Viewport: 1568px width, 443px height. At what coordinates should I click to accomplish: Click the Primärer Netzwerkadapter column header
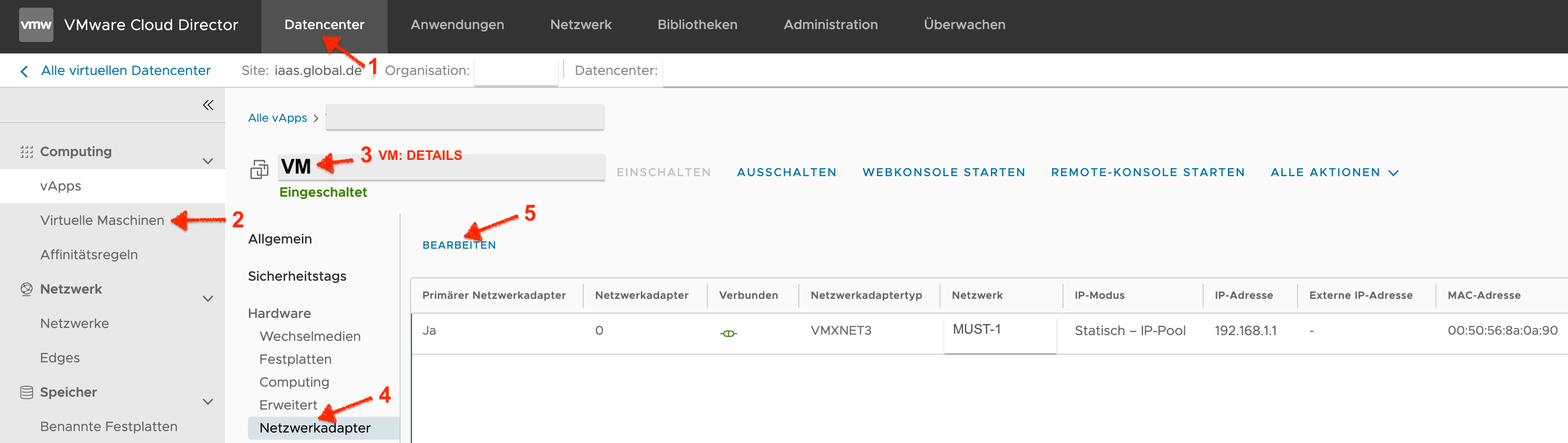494,295
